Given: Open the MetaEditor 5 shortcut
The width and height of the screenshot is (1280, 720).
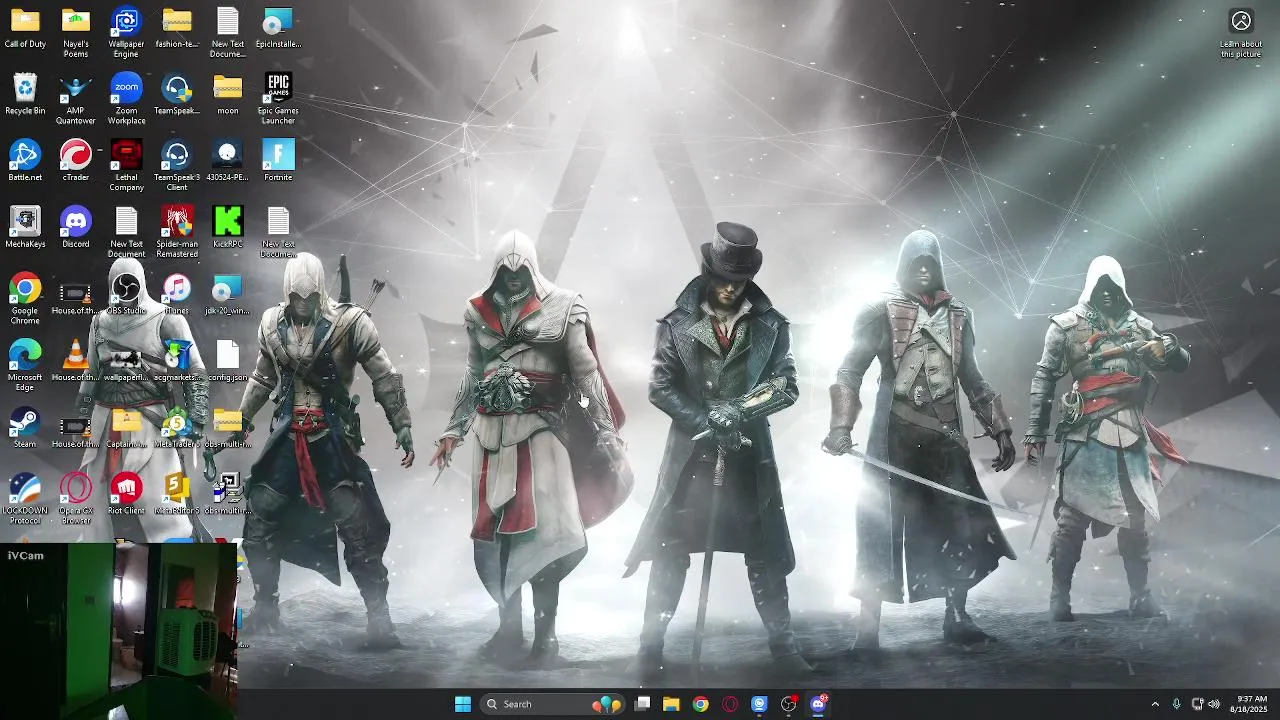Looking at the screenshot, I should pos(177,494).
